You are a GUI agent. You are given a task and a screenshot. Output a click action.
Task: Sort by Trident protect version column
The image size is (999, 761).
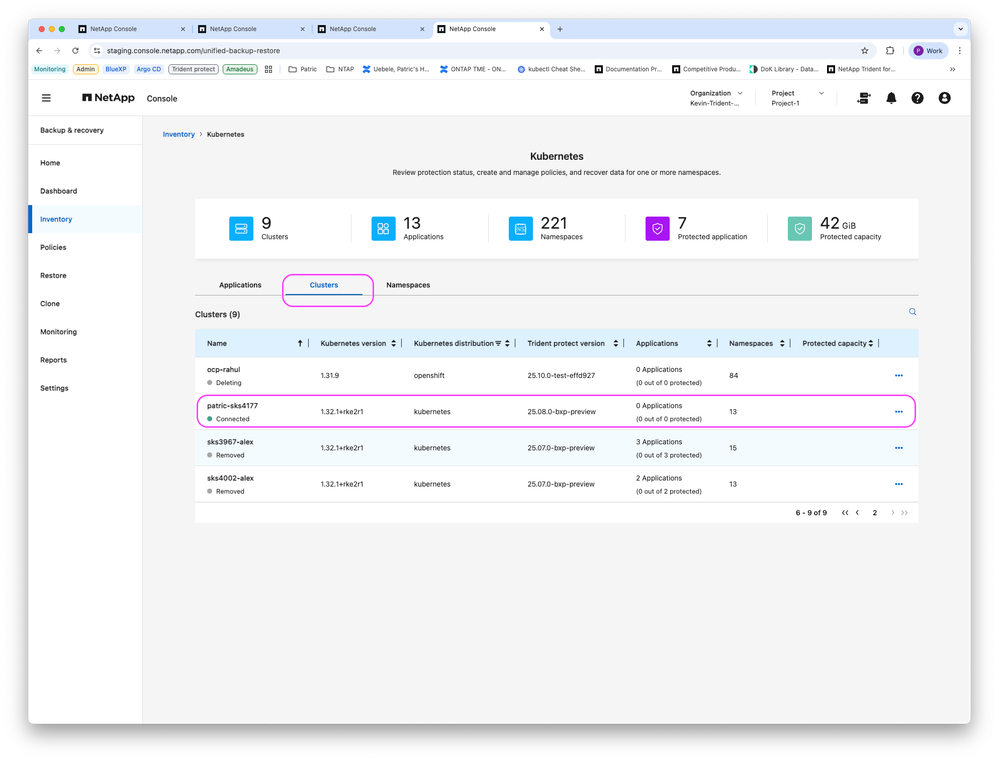(x=615, y=344)
